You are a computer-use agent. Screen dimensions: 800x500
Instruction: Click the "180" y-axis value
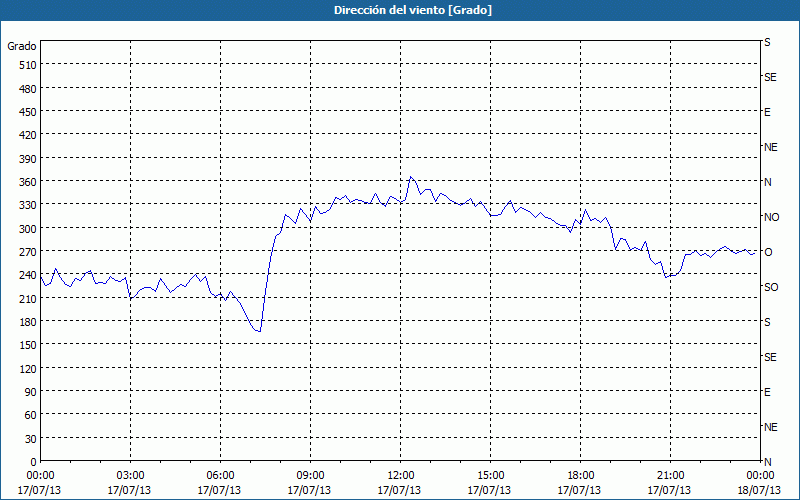(28, 322)
